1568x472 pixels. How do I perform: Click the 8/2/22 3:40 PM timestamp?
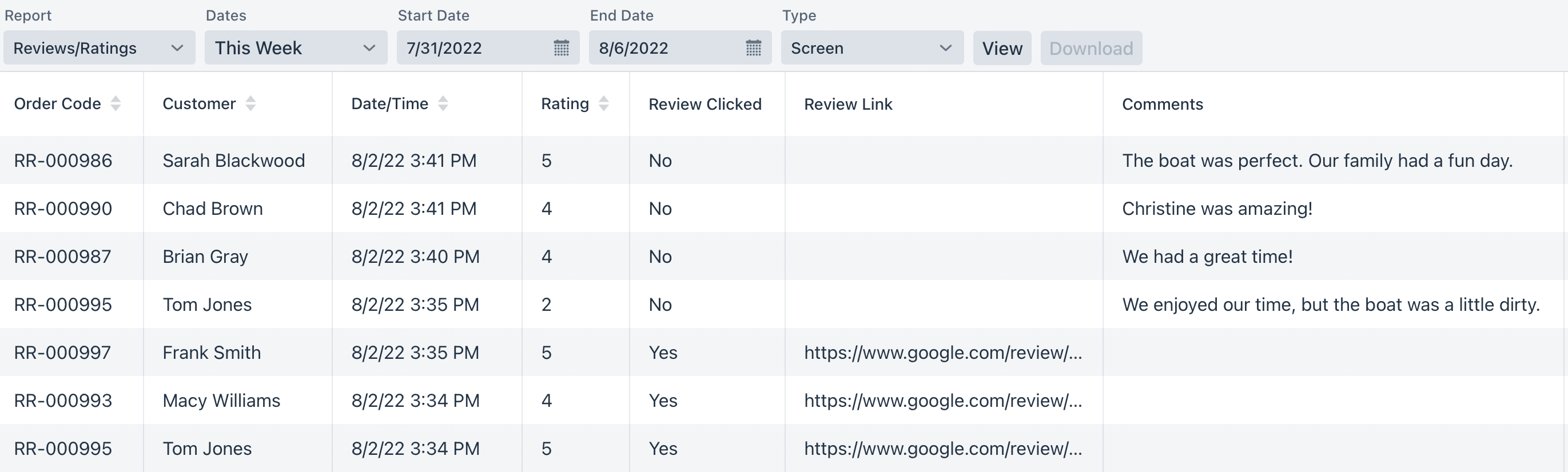[415, 257]
